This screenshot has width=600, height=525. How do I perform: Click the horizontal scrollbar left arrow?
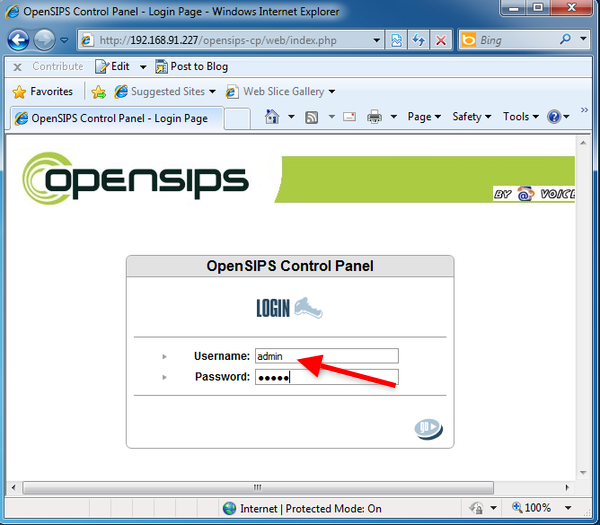(14, 488)
